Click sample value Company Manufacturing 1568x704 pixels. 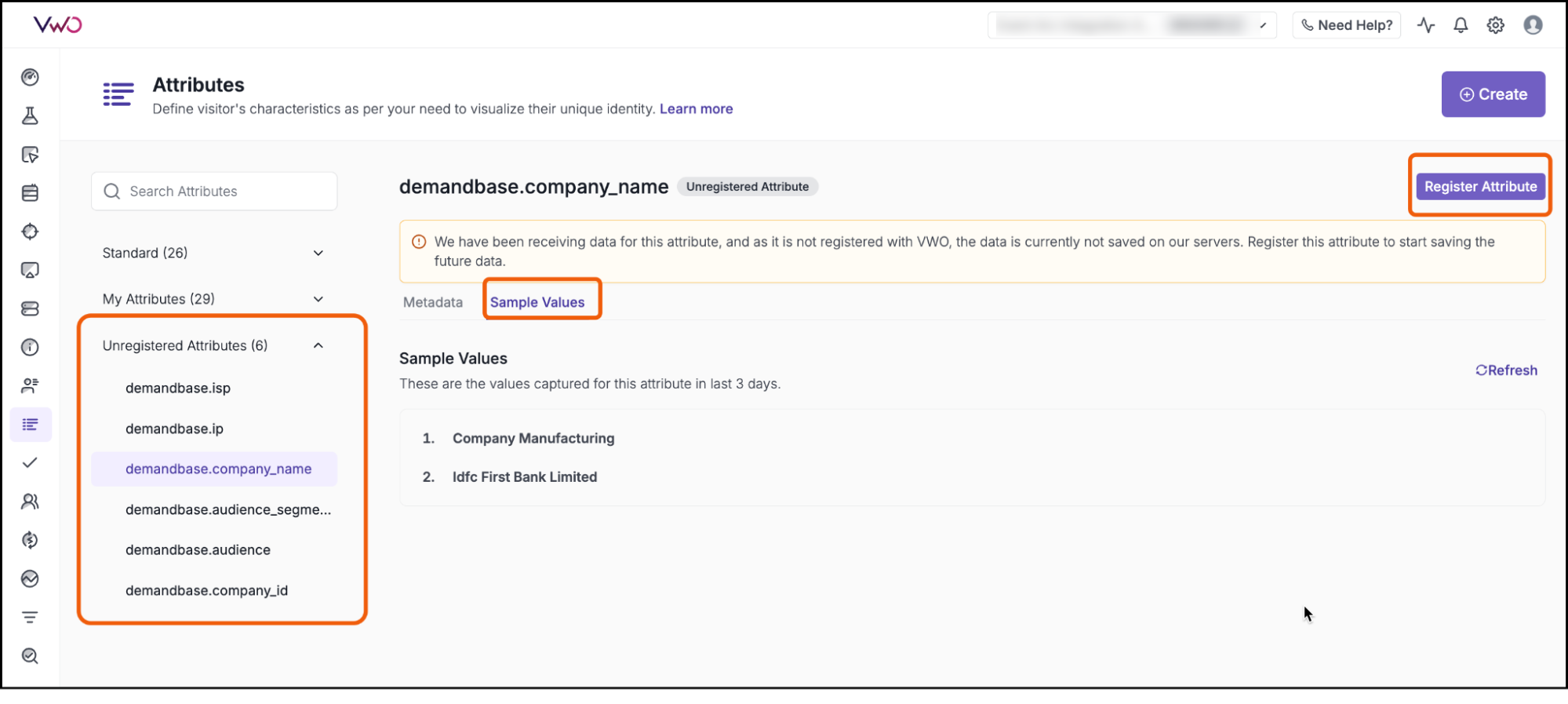533,438
